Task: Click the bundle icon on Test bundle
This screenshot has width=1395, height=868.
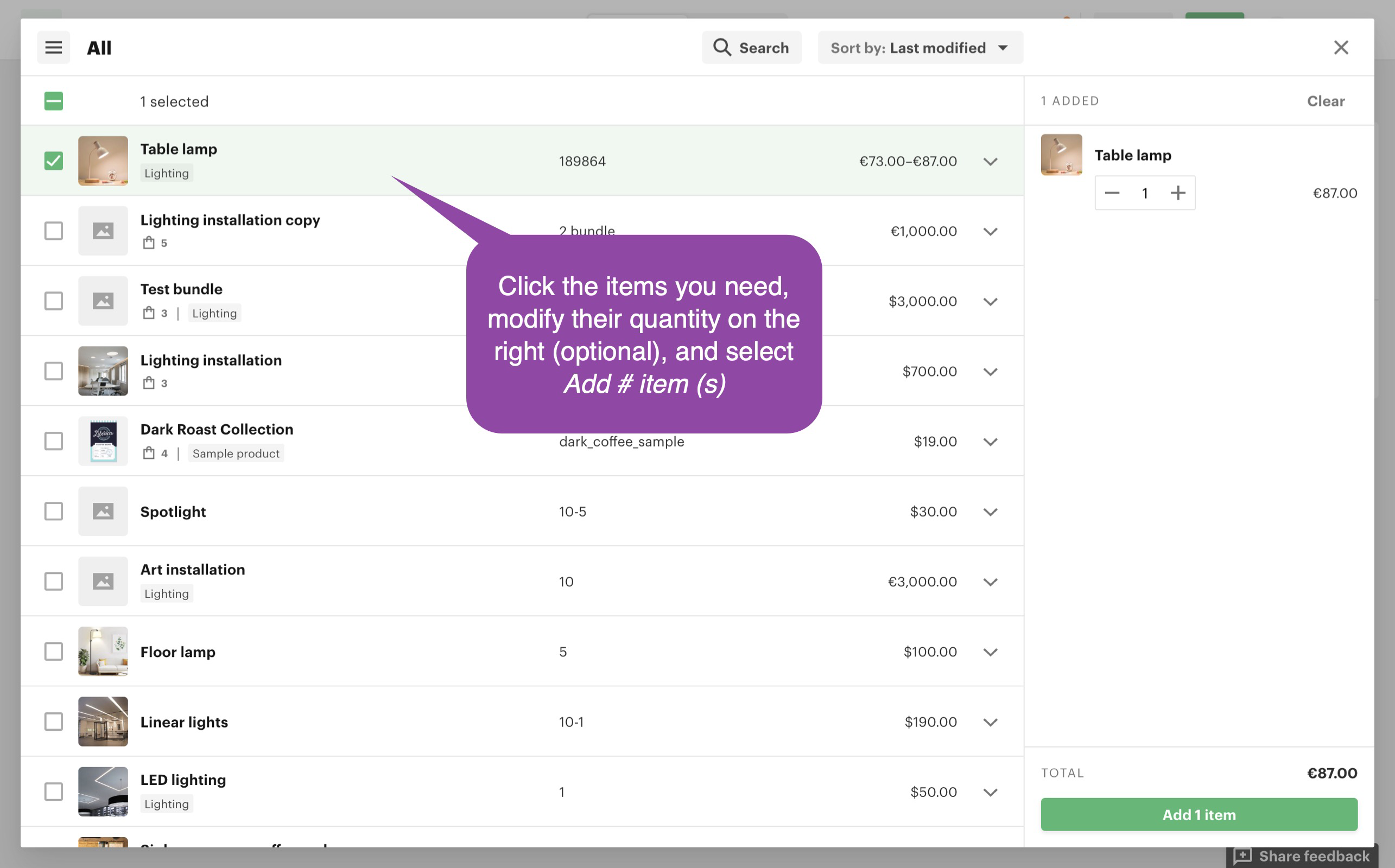Action: (x=148, y=313)
